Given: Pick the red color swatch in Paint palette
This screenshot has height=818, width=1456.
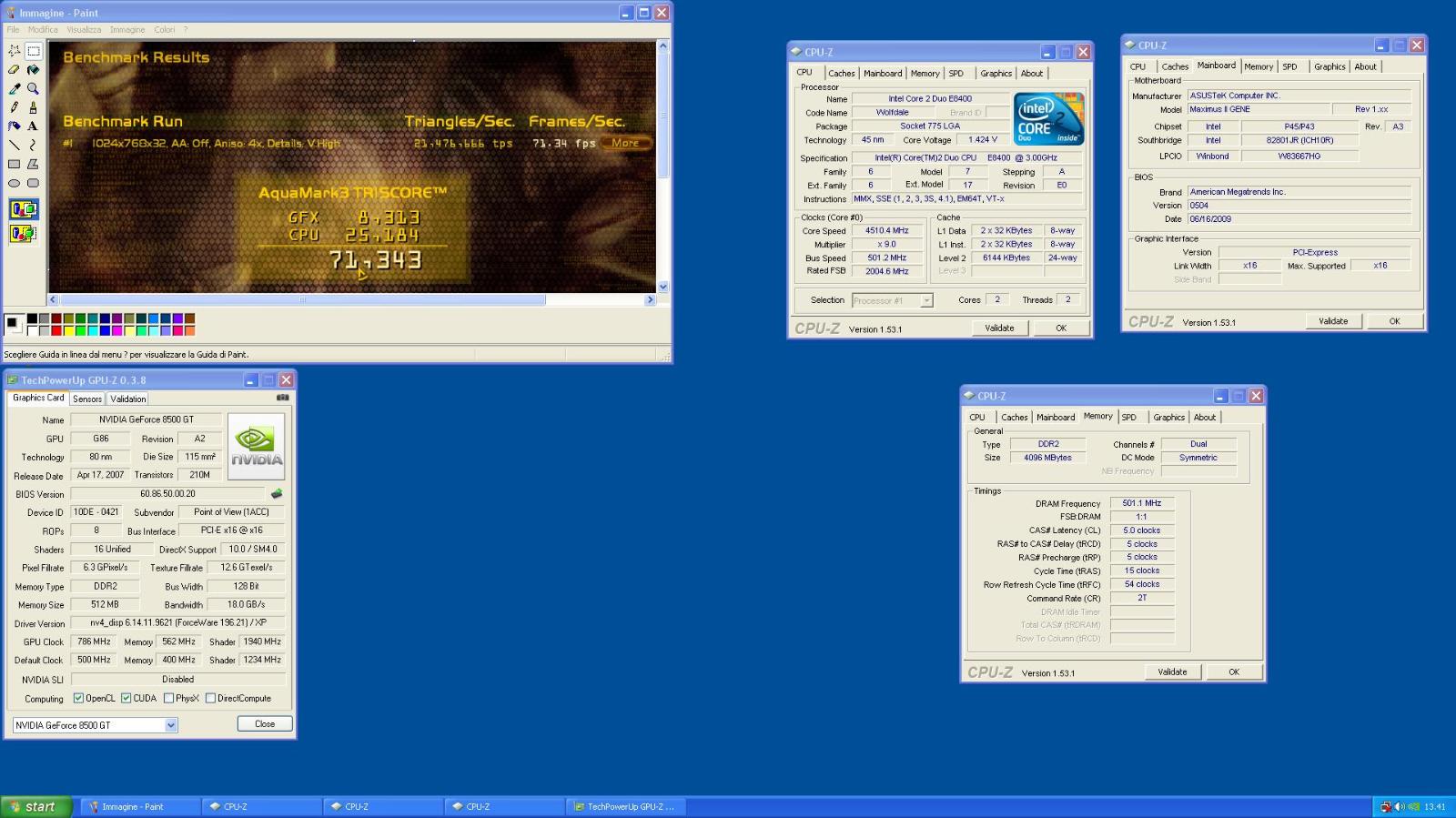Looking at the screenshot, I should pyautogui.click(x=56, y=330).
